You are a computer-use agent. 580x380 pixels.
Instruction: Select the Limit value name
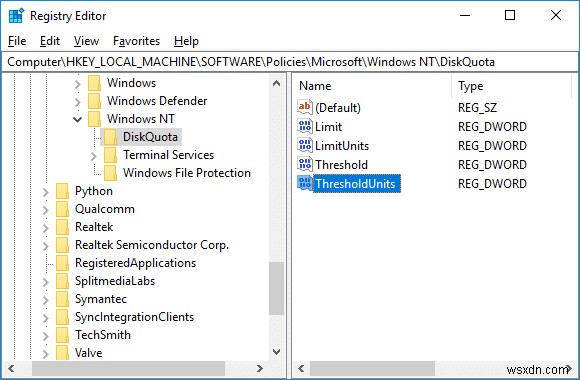[328, 127]
